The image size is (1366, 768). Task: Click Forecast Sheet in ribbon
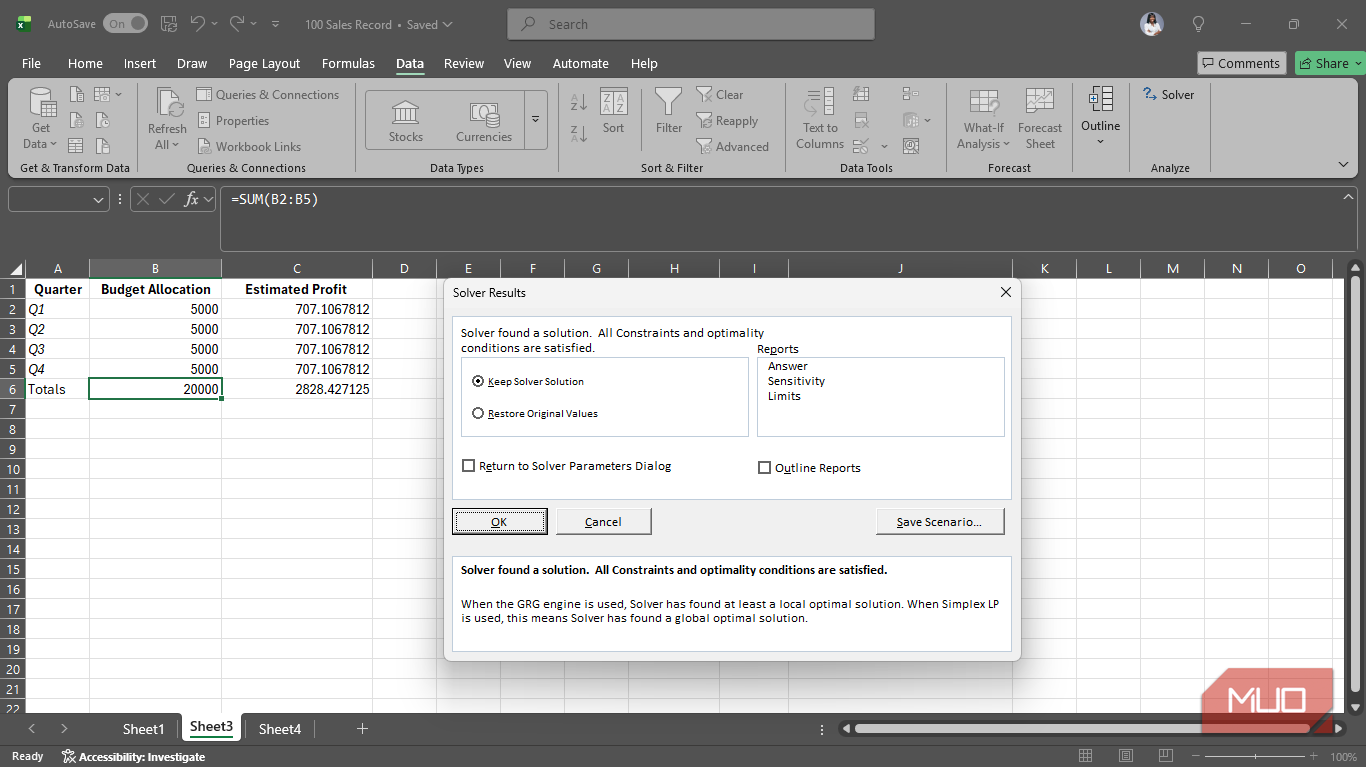click(x=1040, y=119)
